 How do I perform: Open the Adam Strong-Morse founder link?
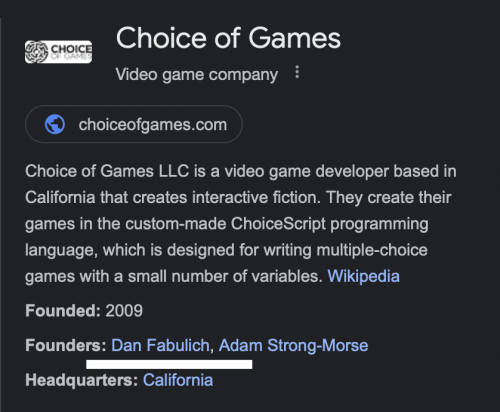(293, 345)
